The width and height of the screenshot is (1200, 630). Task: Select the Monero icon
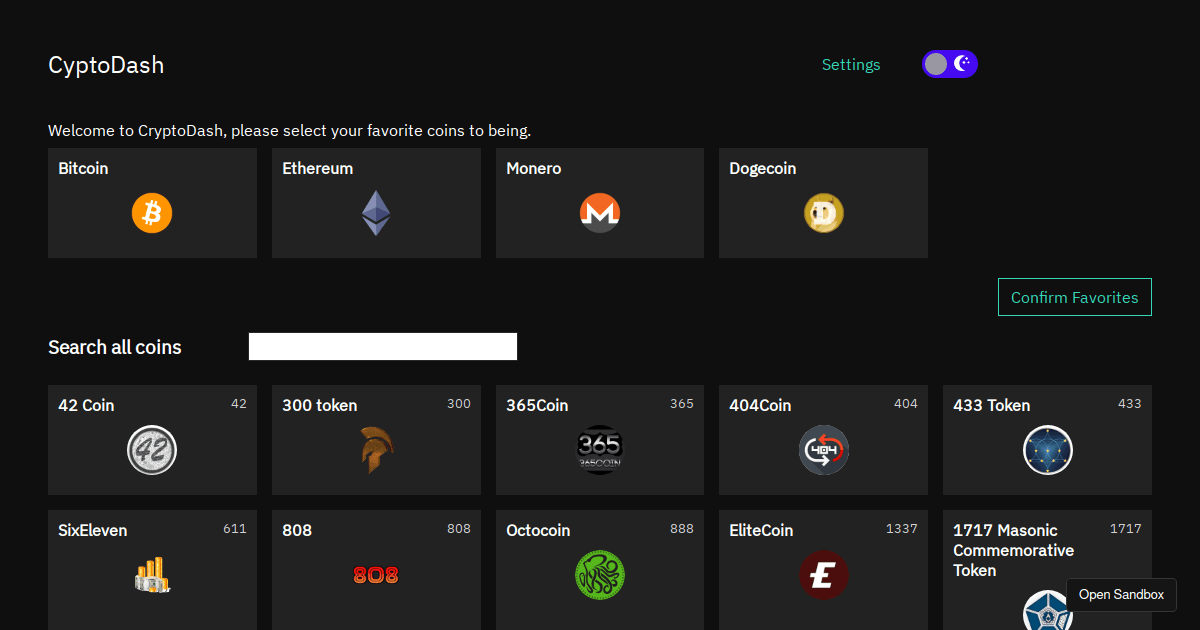599,213
